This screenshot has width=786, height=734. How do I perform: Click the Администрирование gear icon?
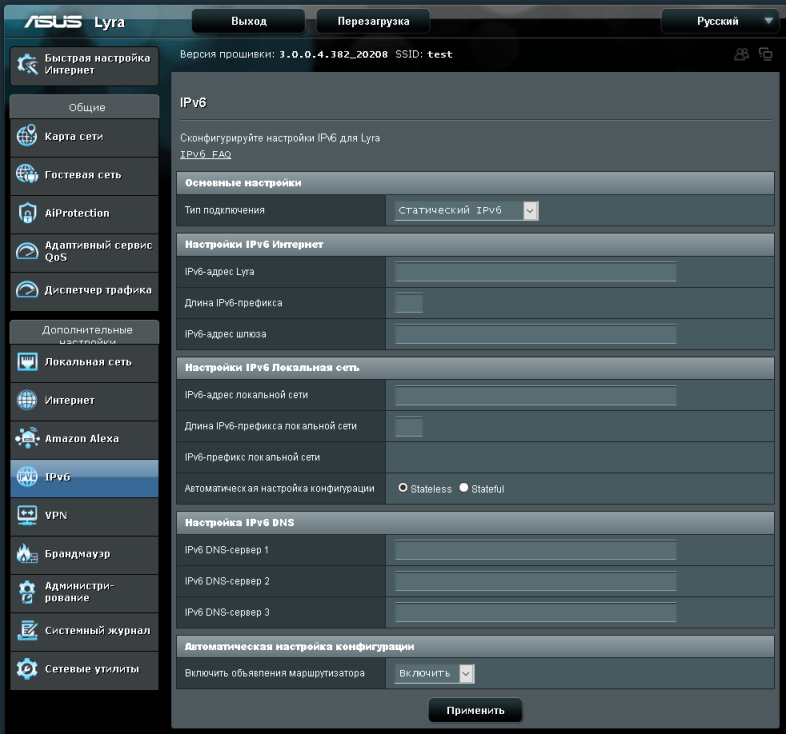click(27, 592)
